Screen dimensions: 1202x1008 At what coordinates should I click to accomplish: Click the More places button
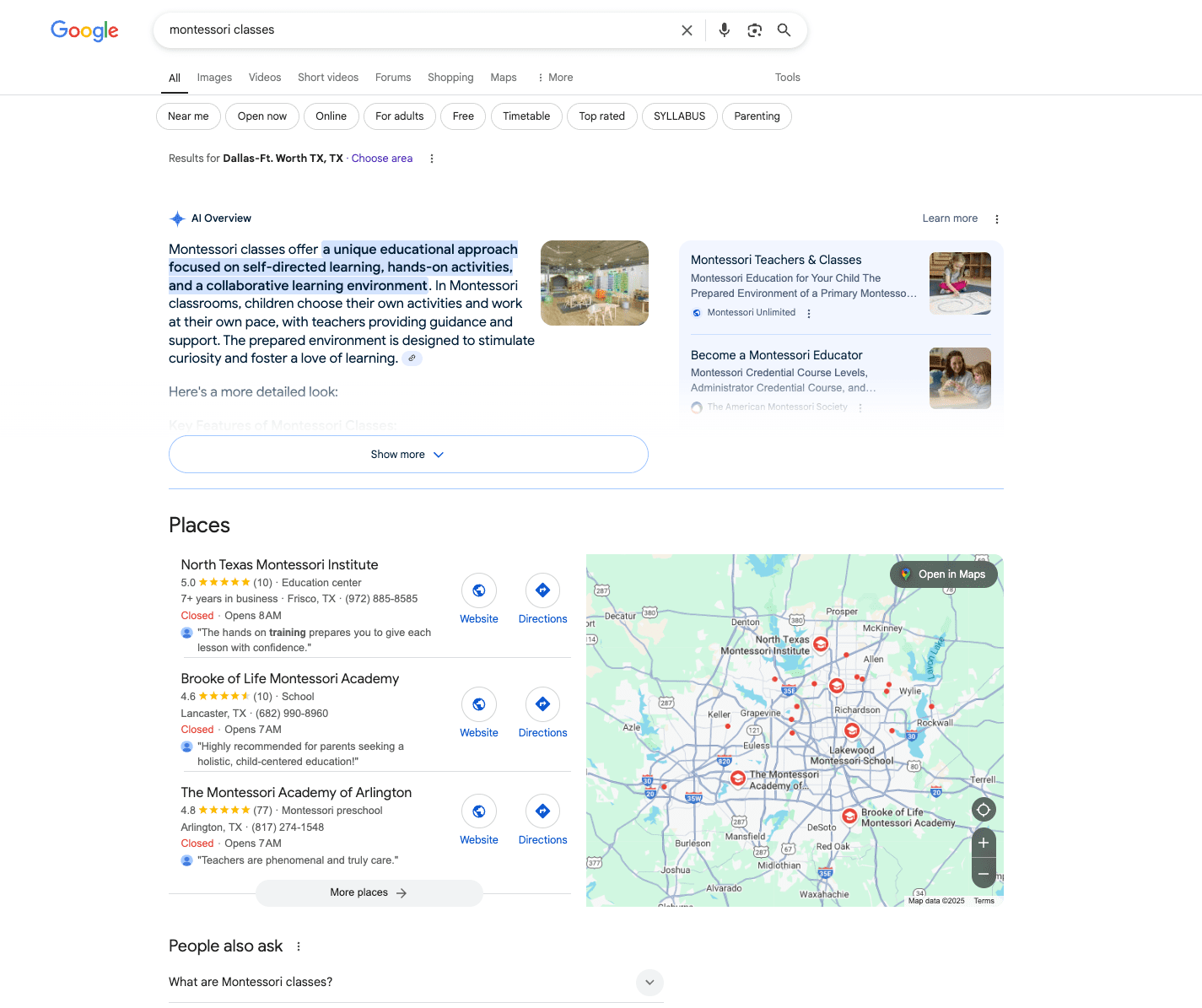369,892
